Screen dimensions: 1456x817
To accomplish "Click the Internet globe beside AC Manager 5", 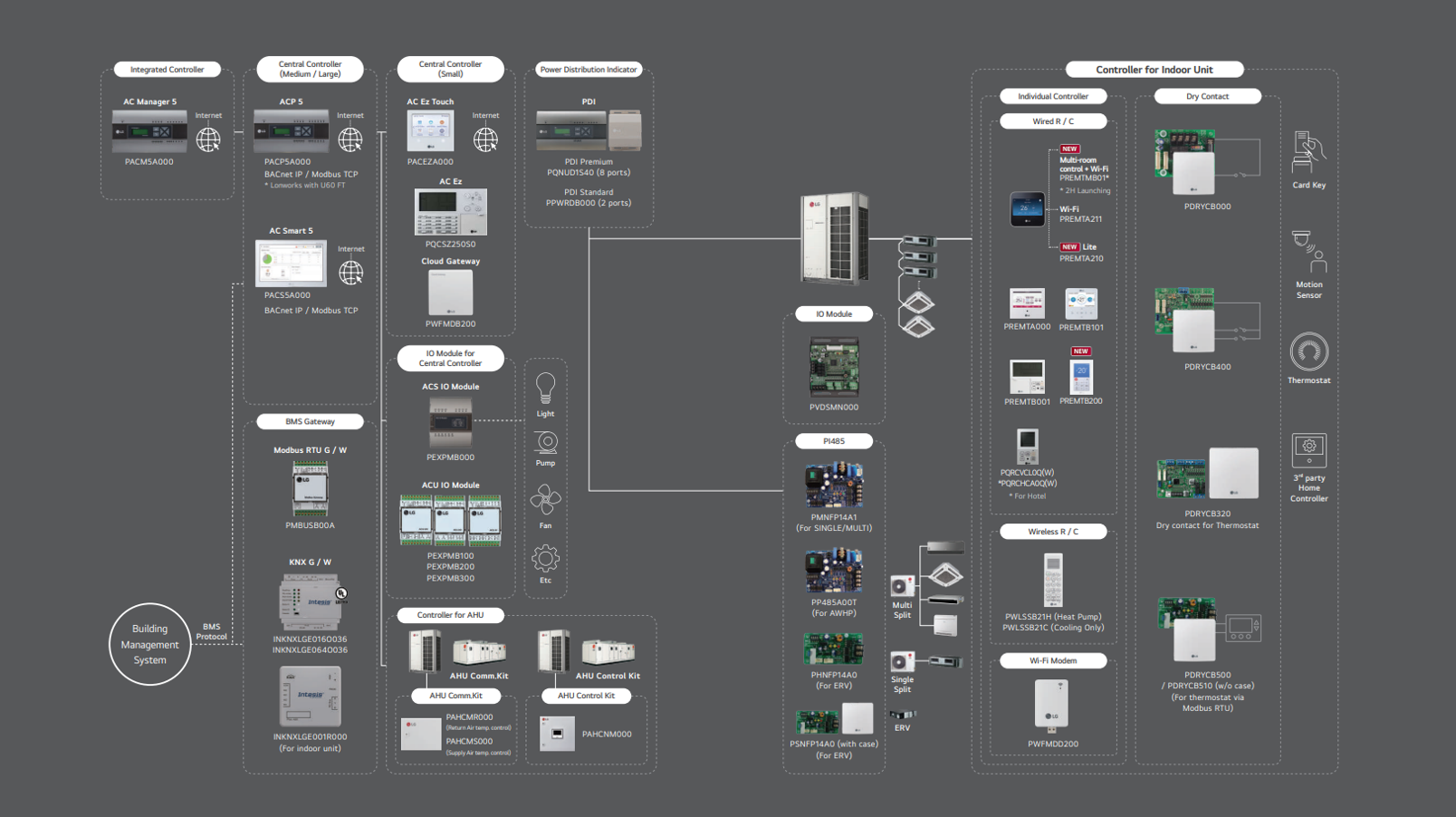I will pyautogui.click(x=208, y=139).
